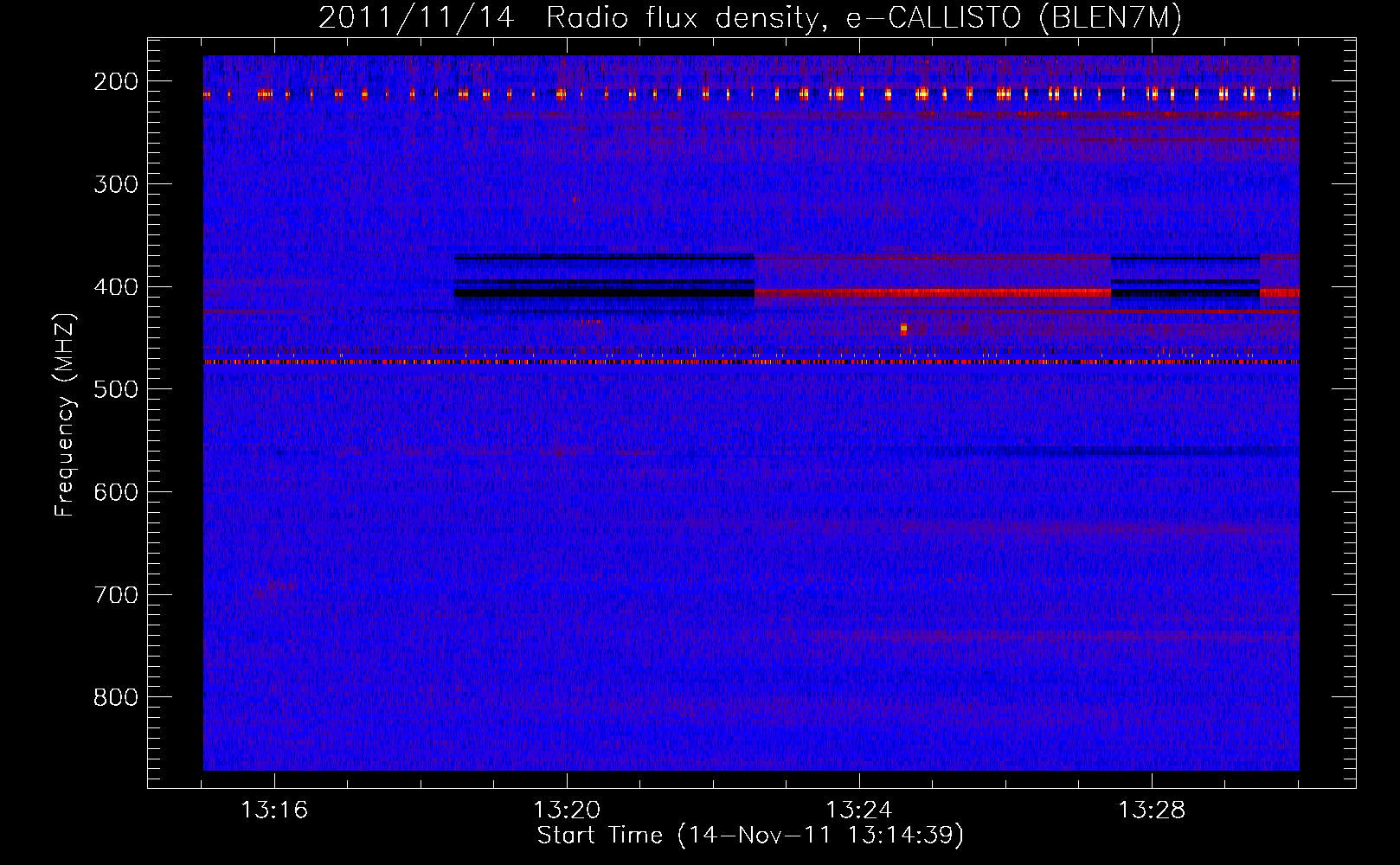Viewport: 1400px width, 865px height.
Task: Click the 13:20 time tick label
Action: (x=567, y=811)
